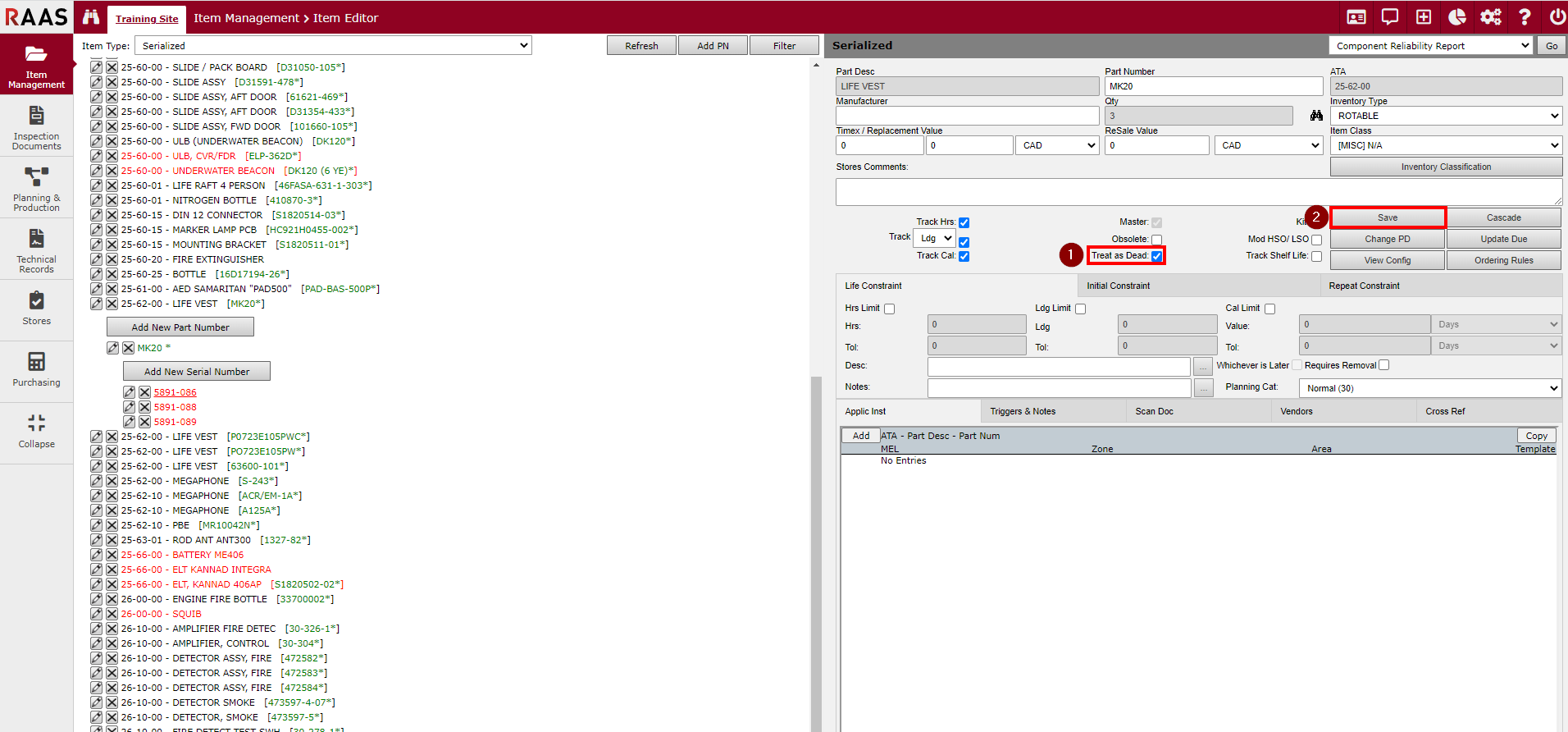
Task: Click the Stores Comments text field
Action: tap(1197, 192)
